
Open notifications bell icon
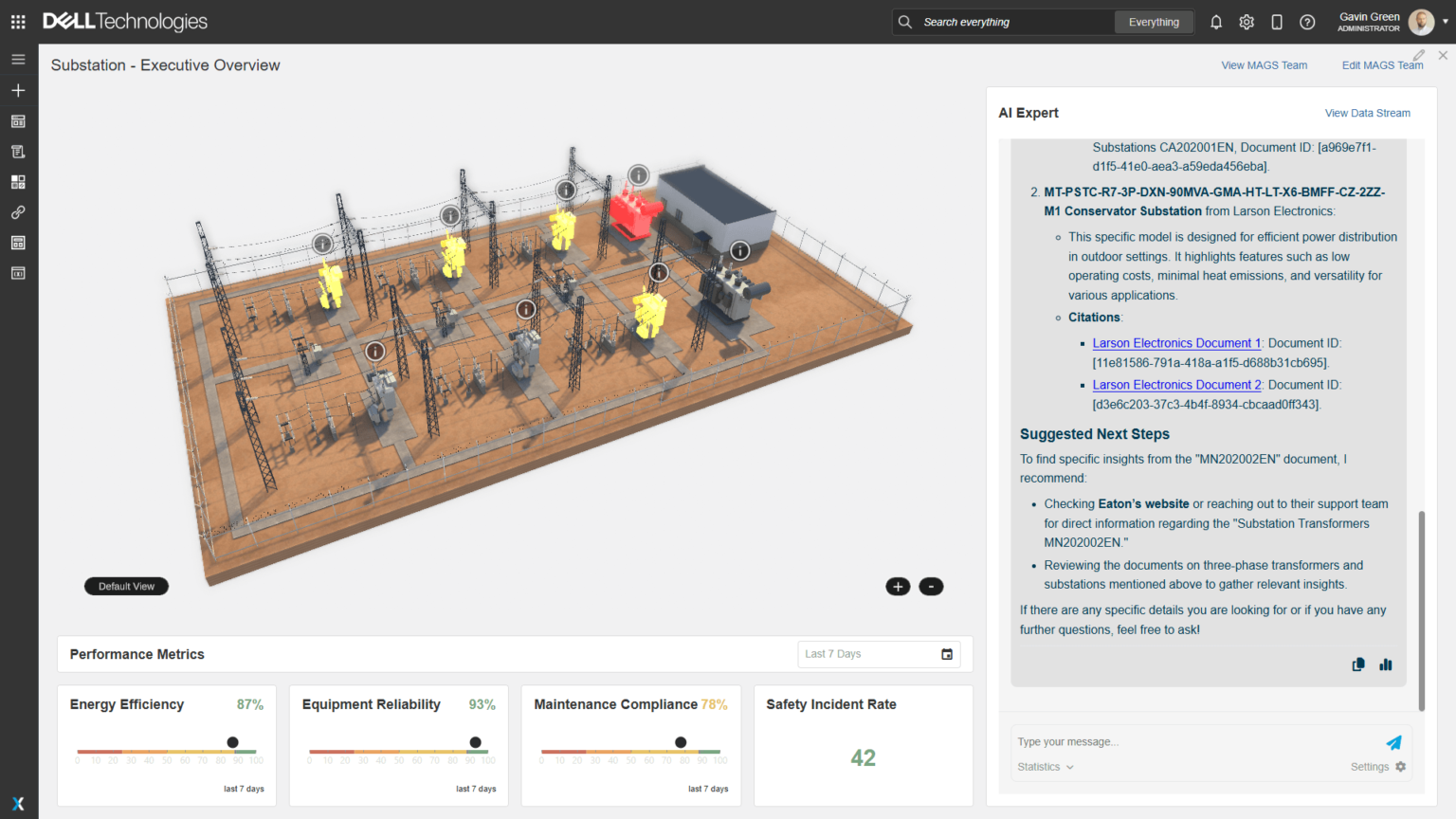coord(1216,22)
